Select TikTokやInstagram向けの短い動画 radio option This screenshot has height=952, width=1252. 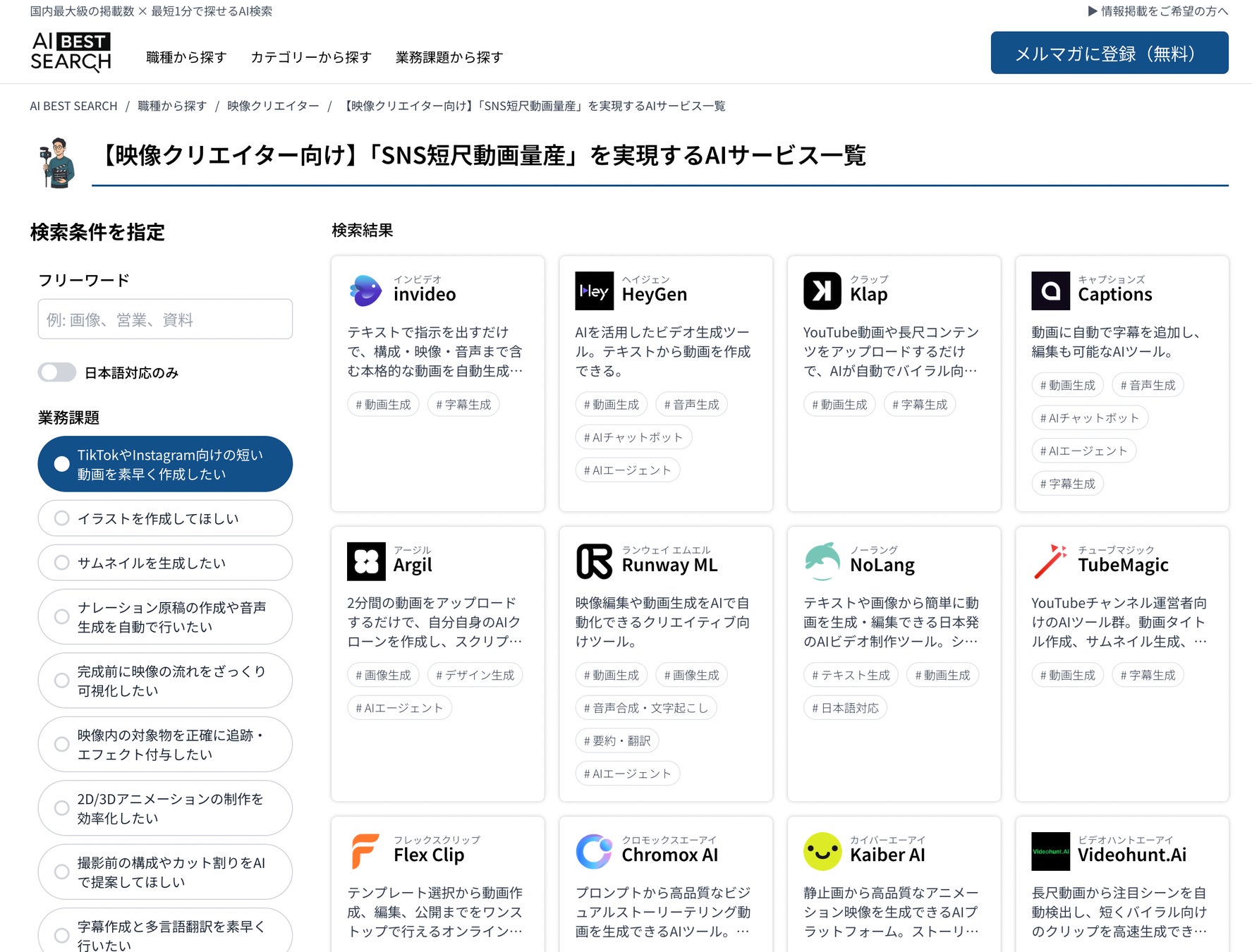[x=165, y=464]
